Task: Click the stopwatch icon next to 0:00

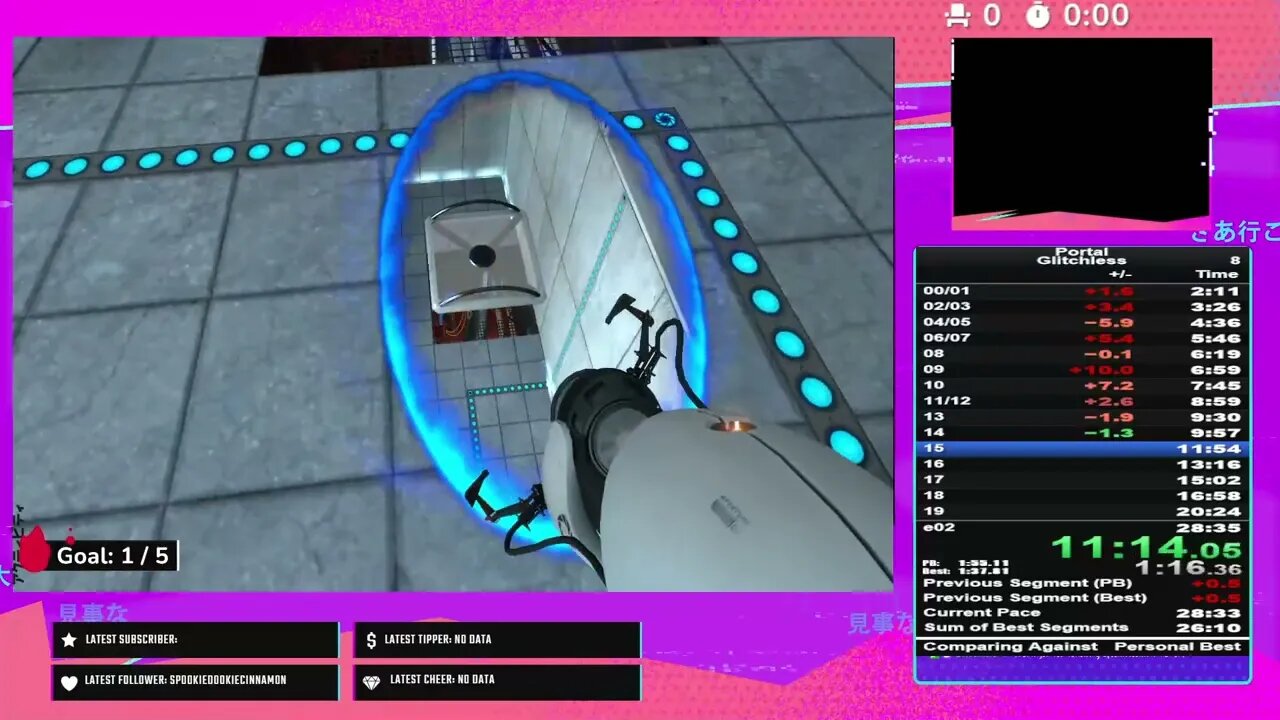Action: 1038,15
